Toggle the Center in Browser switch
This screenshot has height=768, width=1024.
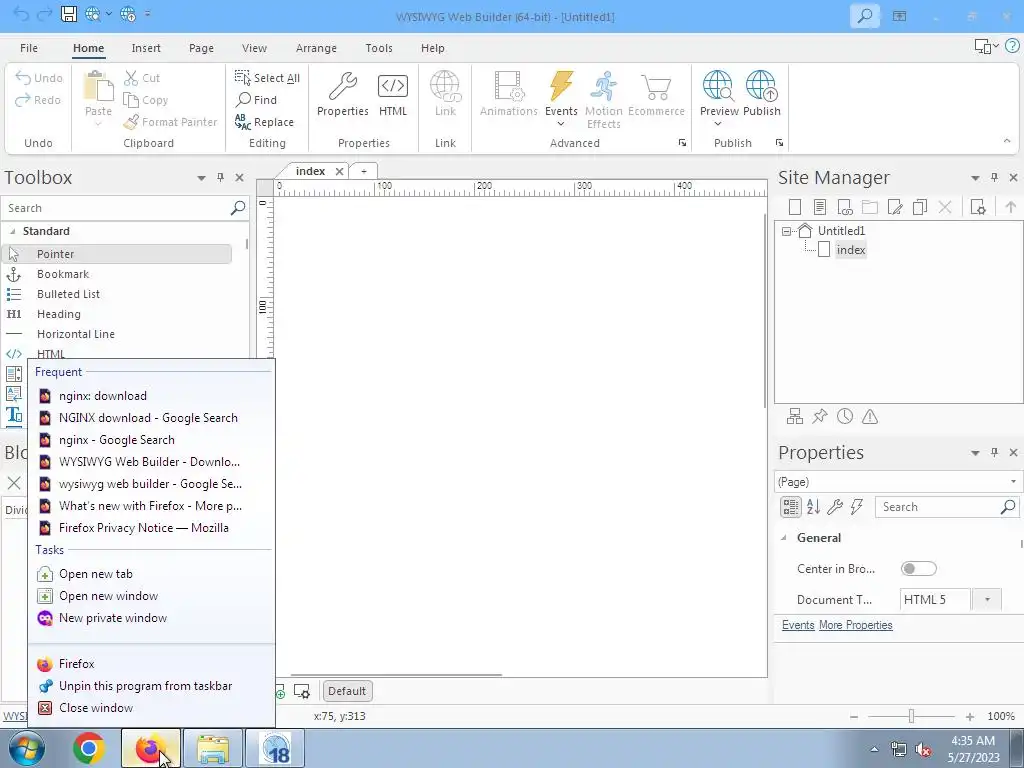tap(918, 569)
